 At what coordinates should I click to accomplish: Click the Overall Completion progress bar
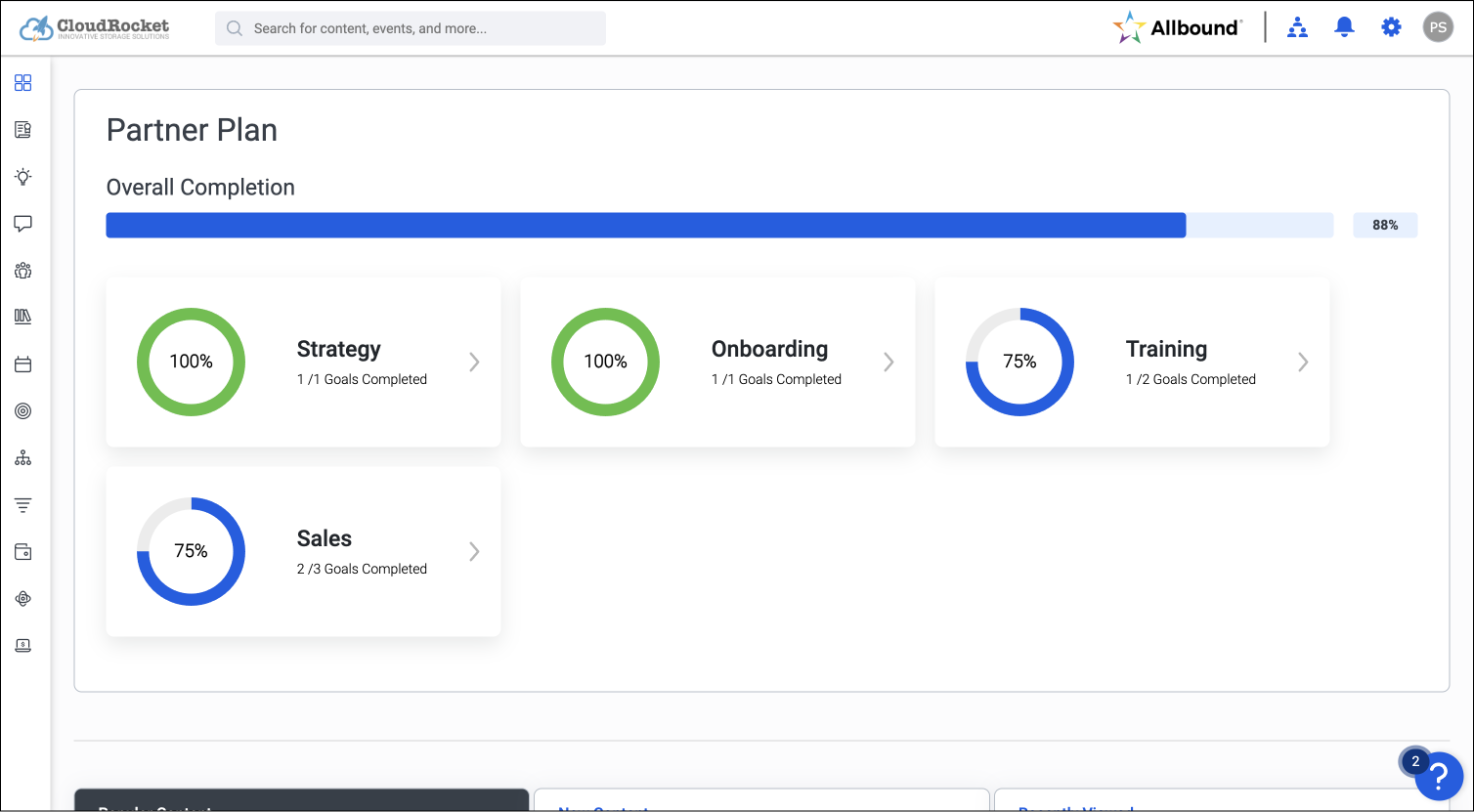click(x=719, y=225)
